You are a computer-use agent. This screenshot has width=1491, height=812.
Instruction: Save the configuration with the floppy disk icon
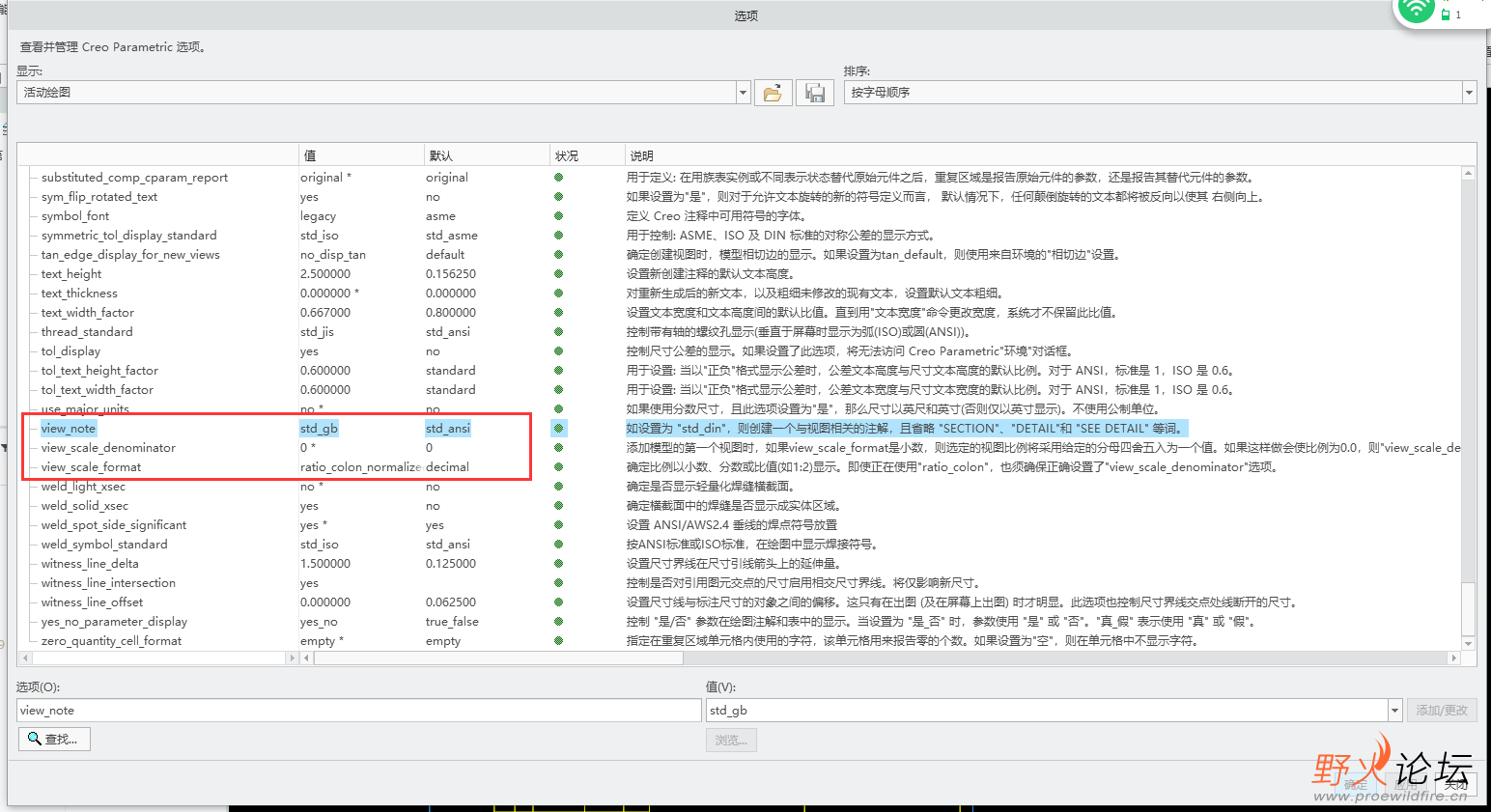(x=815, y=93)
